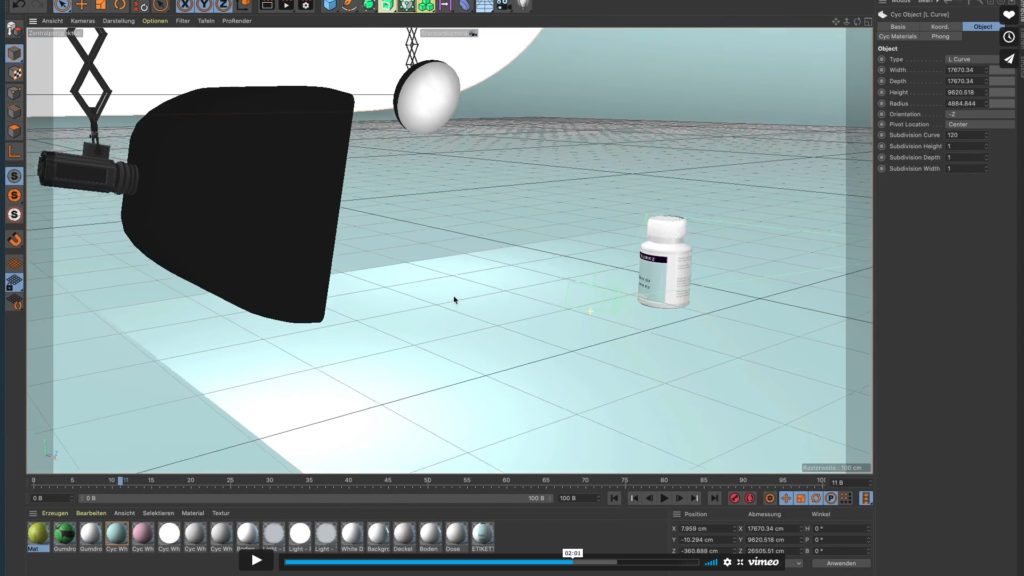Share the video with paper plane icon
The width and height of the screenshot is (1024, 576).
[1008, 59]
